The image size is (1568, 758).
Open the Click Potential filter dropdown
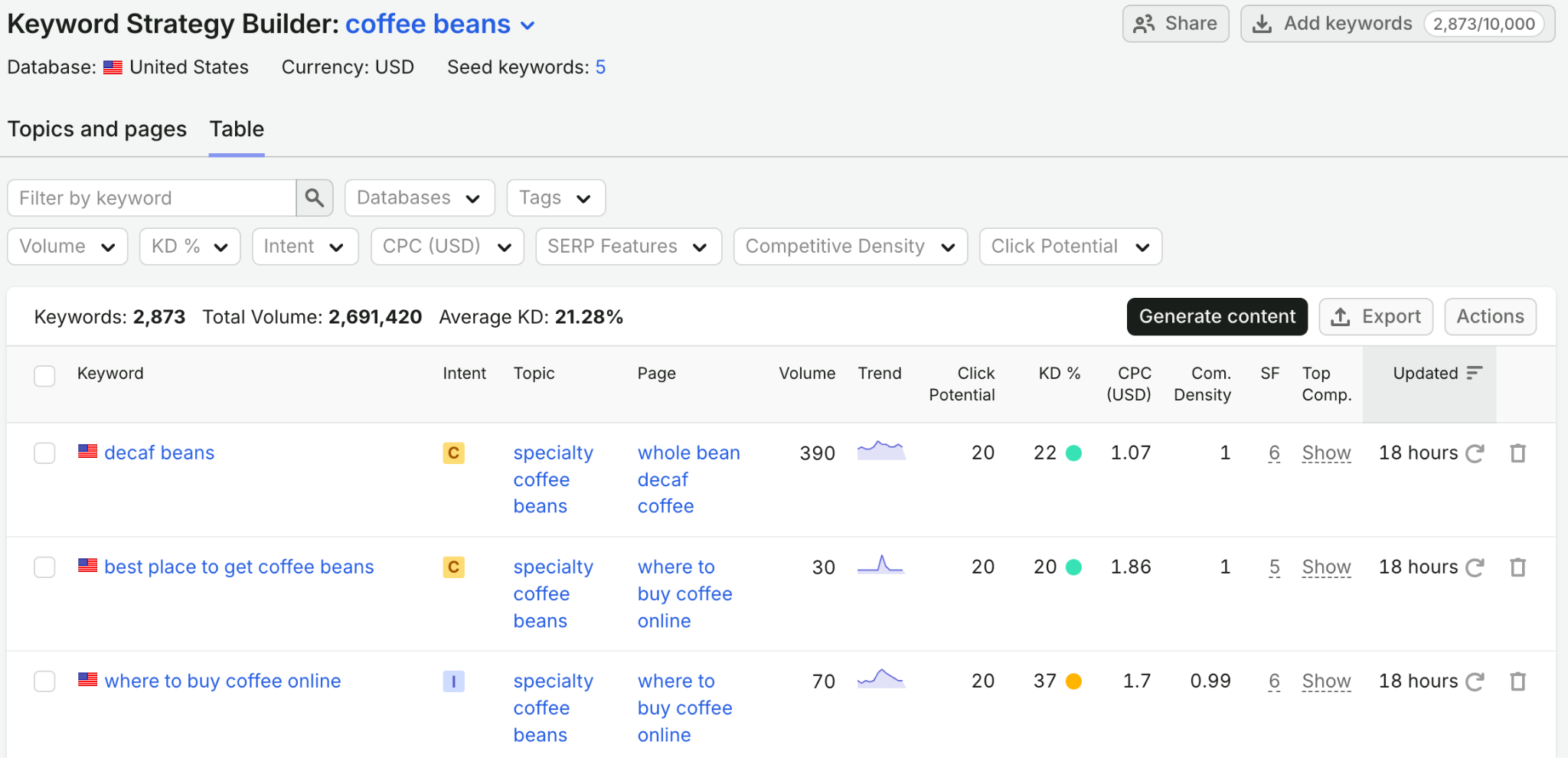tap(1070, 247)
